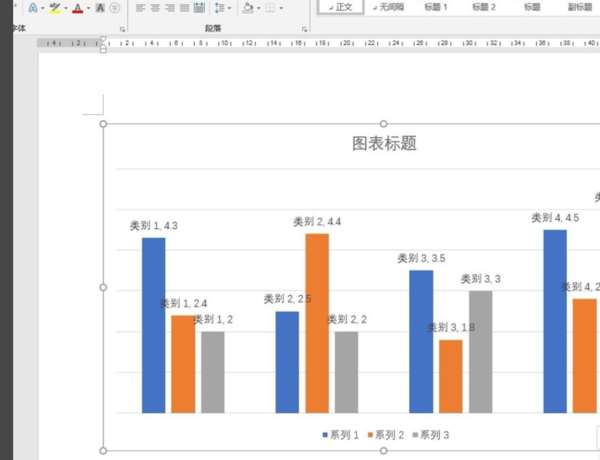Click the hanging indent marker on ruler
Screen dimensions: 600x460
[103, 45]
